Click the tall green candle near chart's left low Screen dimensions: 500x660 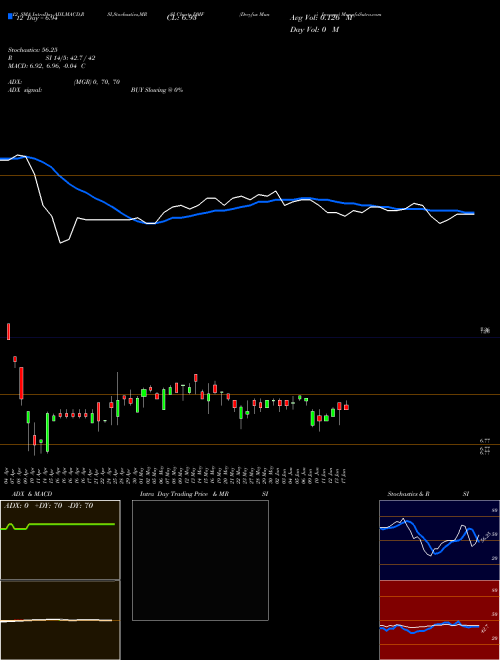(x=48, y=433)
